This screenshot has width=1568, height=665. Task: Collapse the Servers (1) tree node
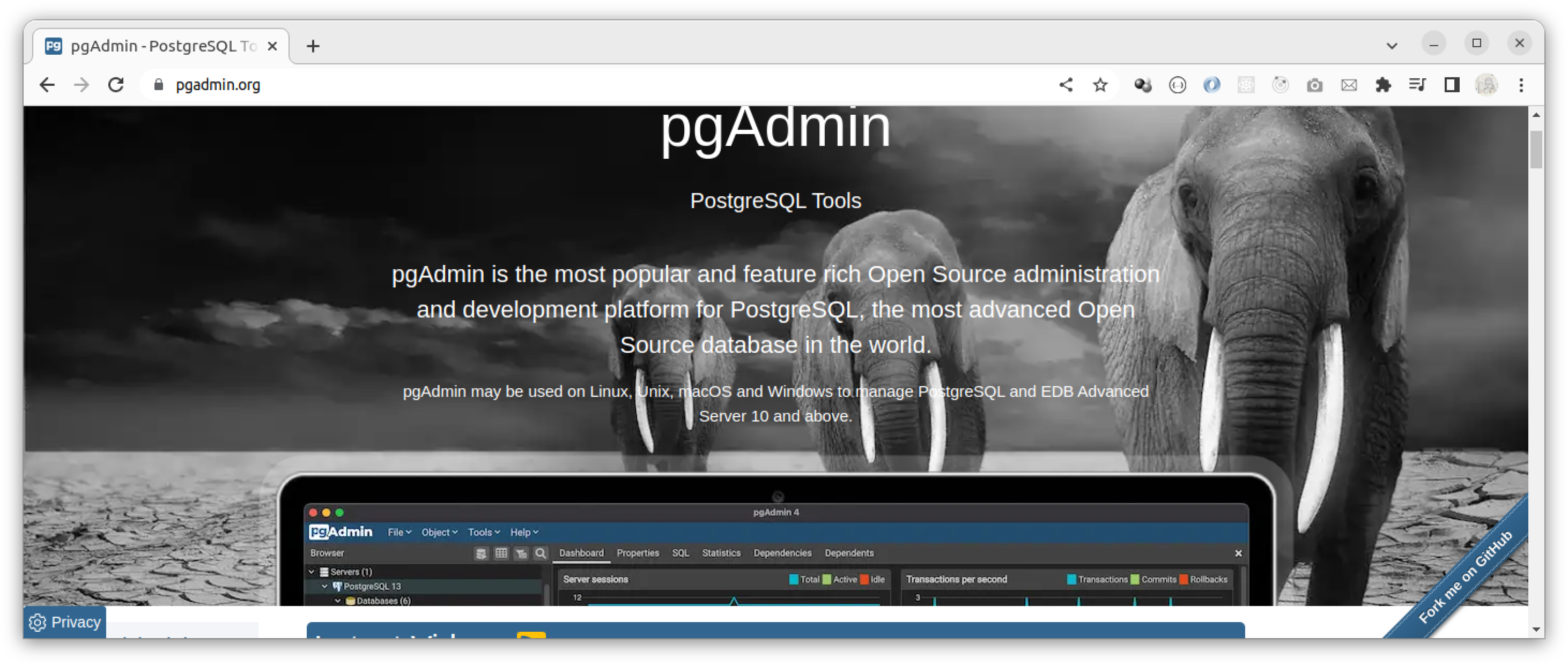pos(312,571)
